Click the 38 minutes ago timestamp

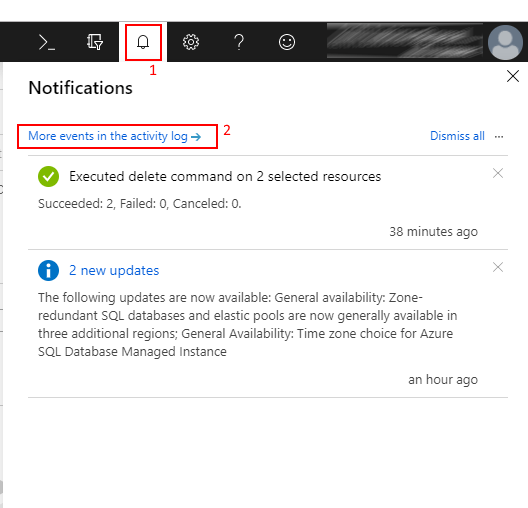point(434,232)
